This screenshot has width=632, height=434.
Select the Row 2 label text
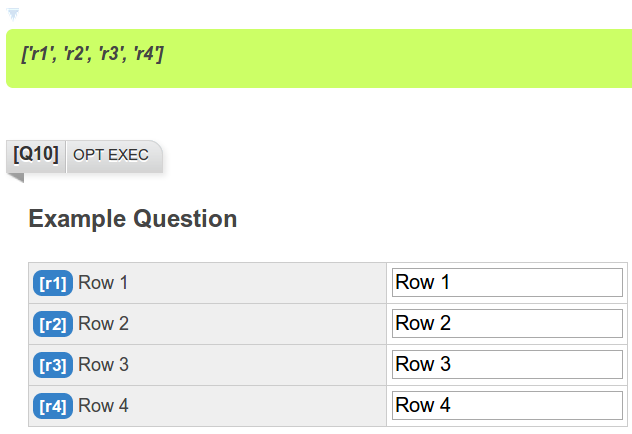click(104, 324)
